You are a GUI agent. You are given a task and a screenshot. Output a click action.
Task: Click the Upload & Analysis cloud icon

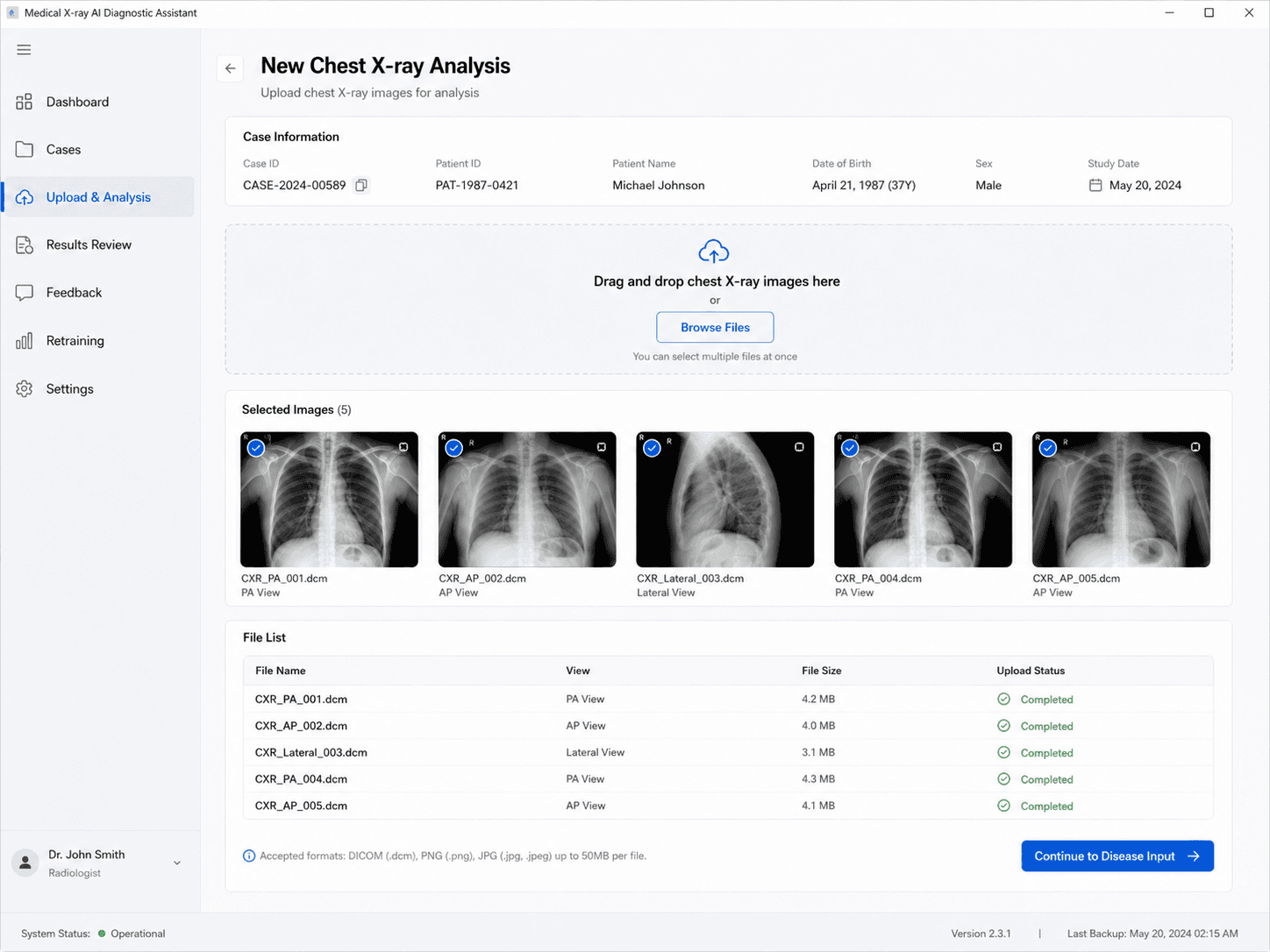pos(25,197)
